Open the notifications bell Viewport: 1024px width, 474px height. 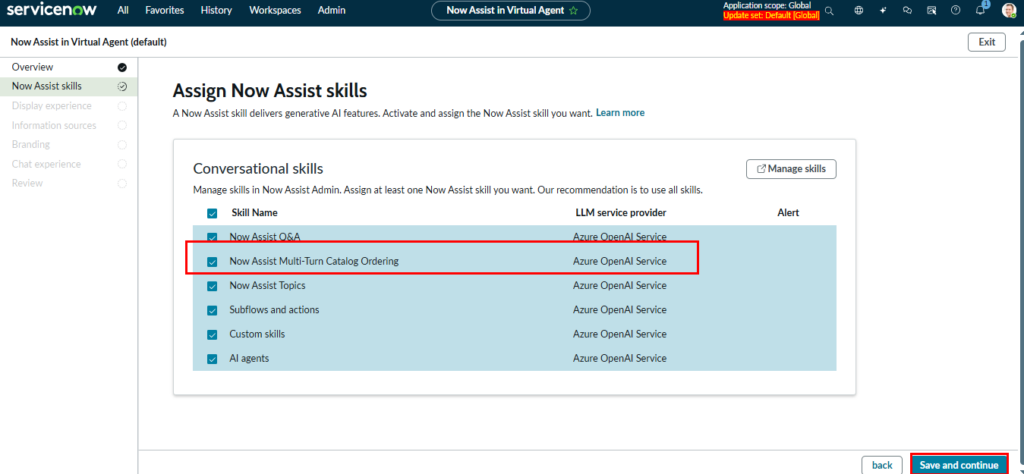pyautogui.click(x=980, y=11)
